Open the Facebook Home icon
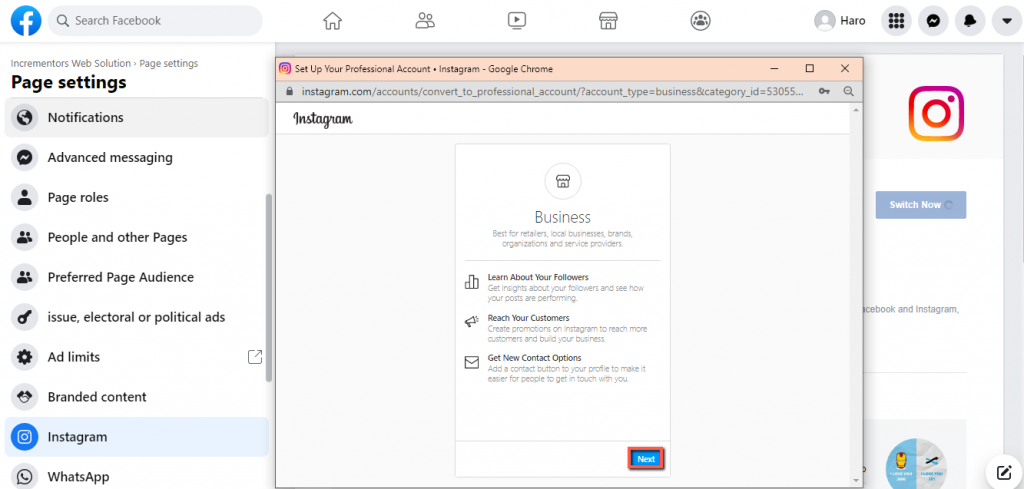The image size is (1024, 489). pyautogui.click(x=332, y=21)
